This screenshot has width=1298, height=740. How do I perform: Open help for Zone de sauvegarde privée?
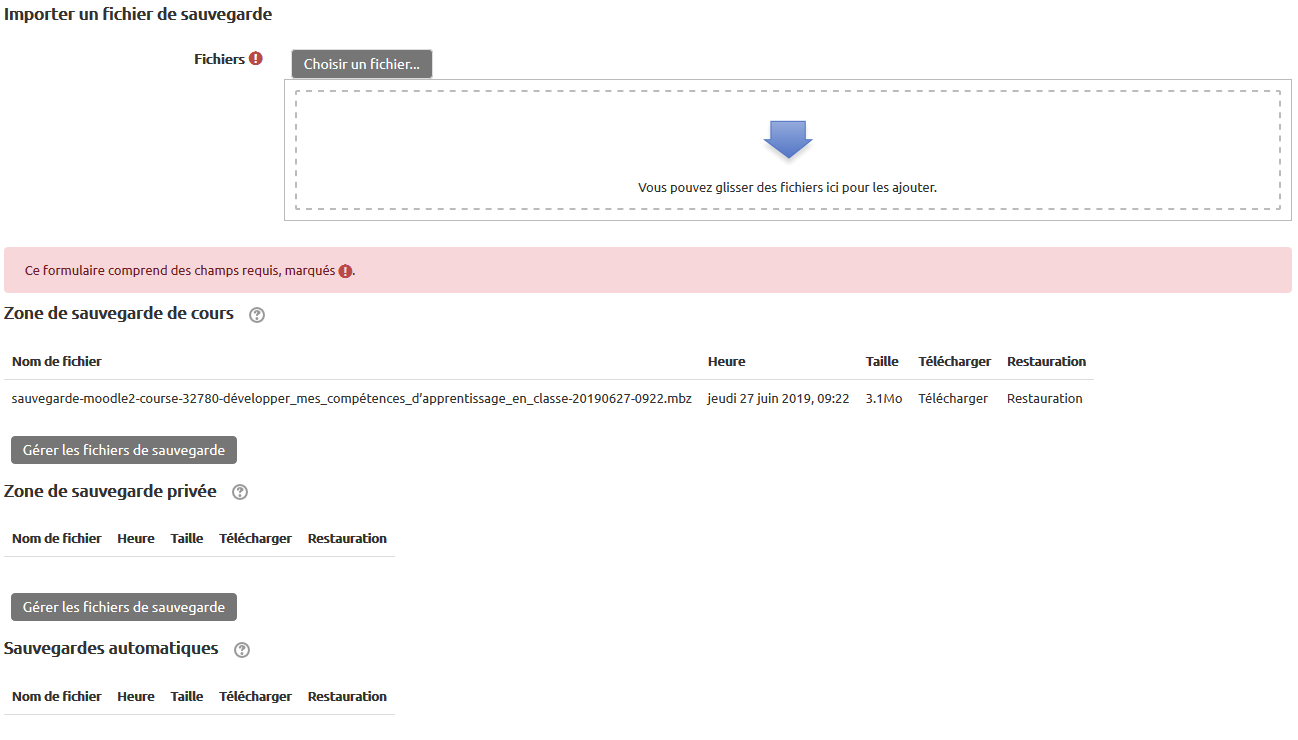coord(239,492)
